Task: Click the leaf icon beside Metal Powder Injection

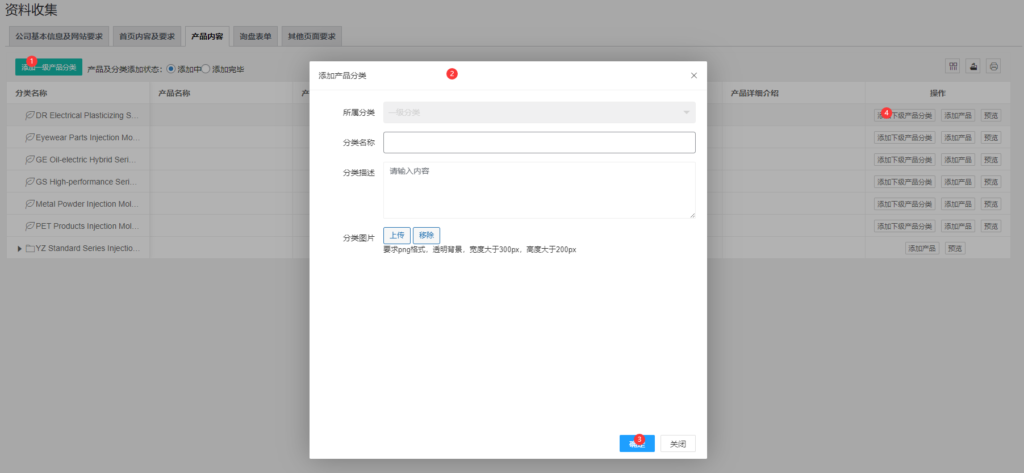Action: tap(30, 203)
